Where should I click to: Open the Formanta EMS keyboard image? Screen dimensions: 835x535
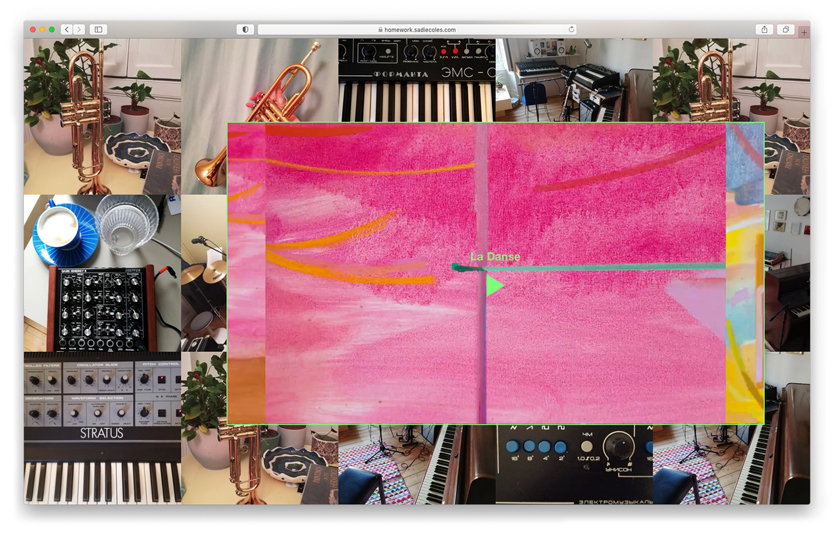(416, 79)
